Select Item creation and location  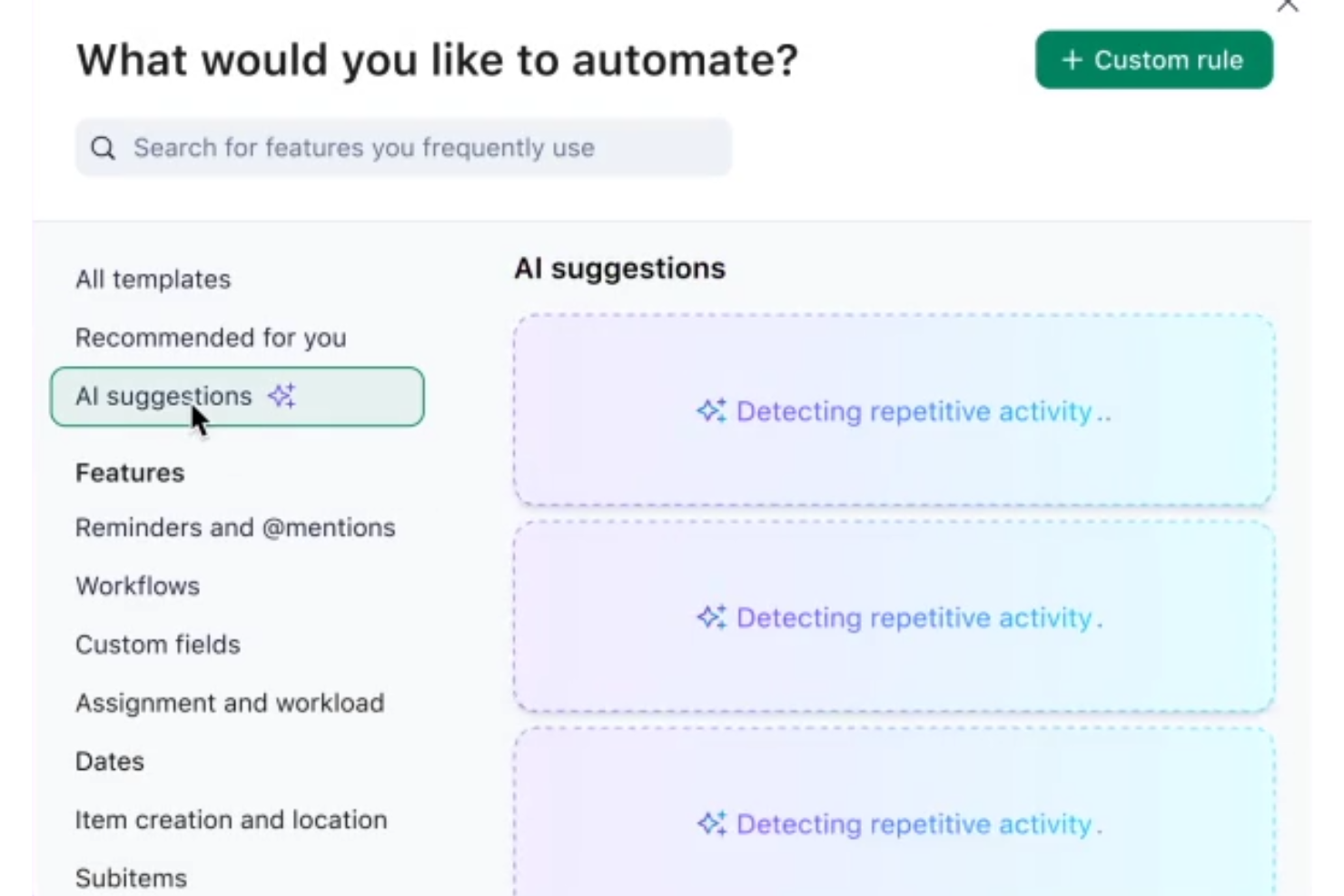point(230,820)
